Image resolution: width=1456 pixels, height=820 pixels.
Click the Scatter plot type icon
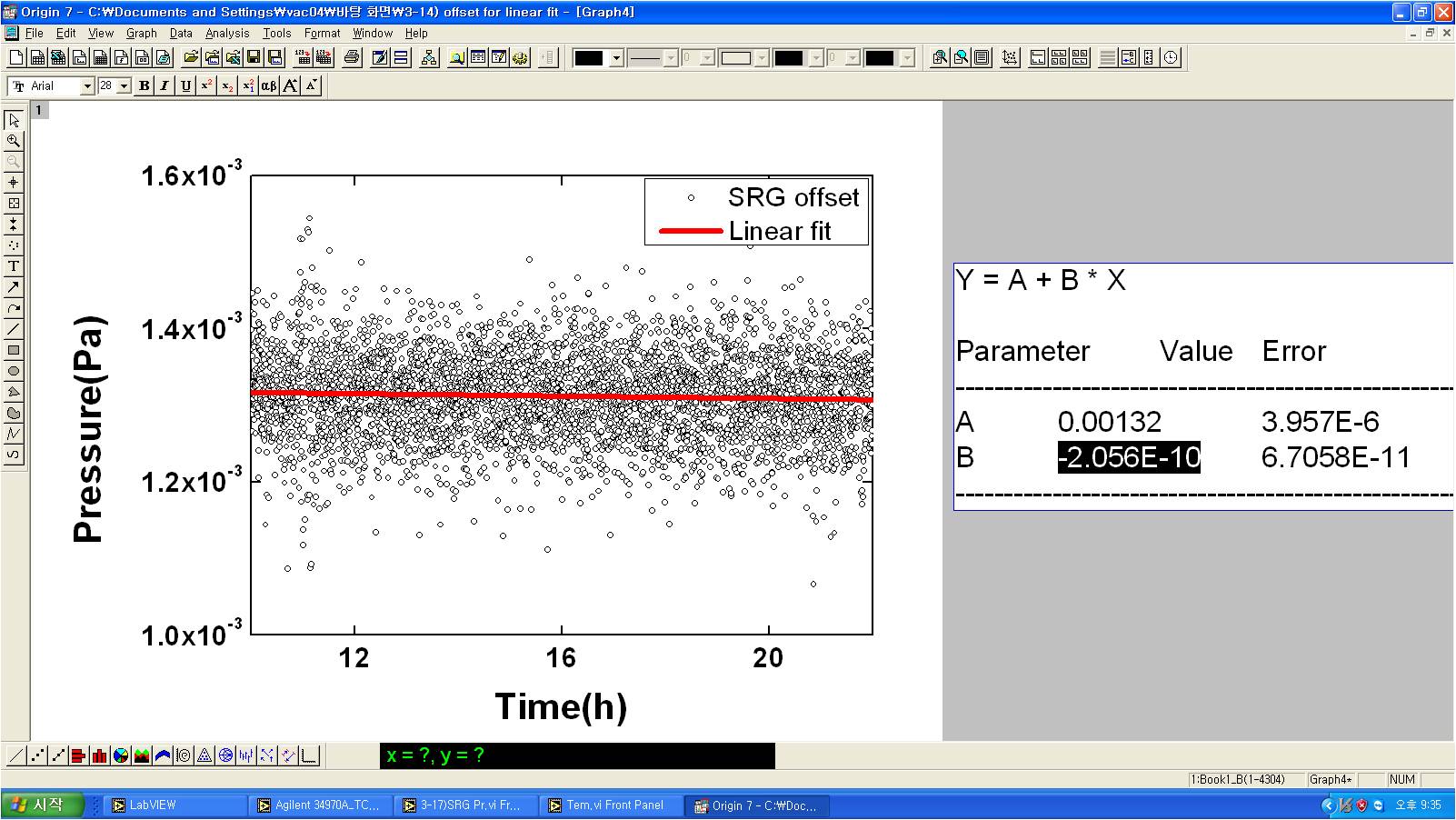[x=37, y=755]
